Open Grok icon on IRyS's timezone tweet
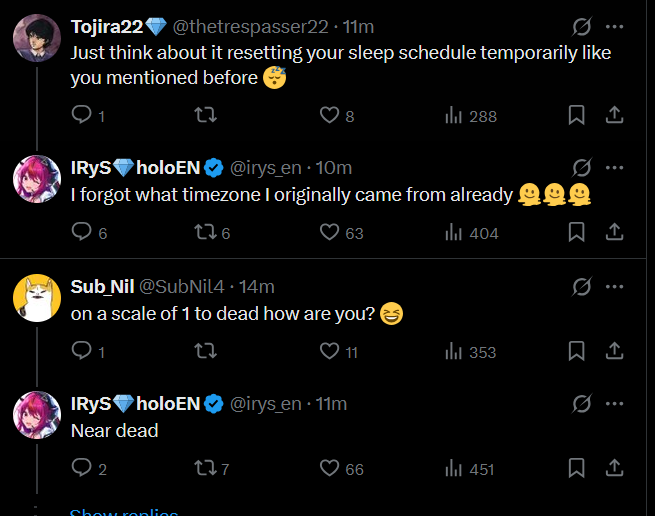This screenshot has width=655, height=516. click(x=580, y=167)
